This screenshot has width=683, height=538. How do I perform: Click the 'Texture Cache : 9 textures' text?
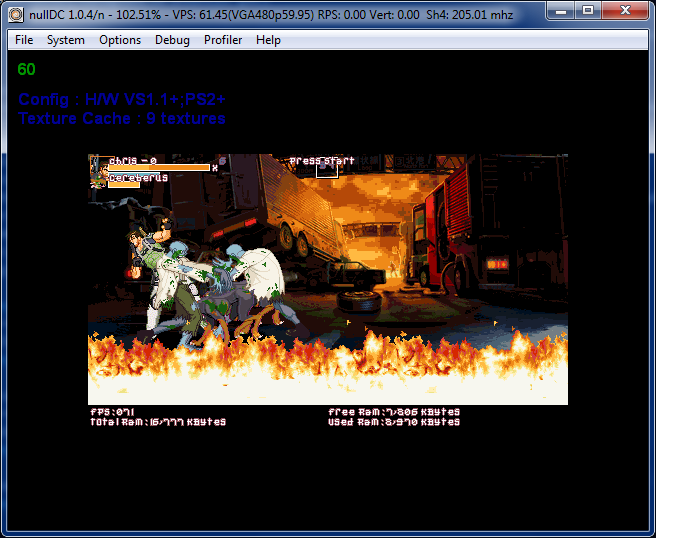[x=122, y=118]
